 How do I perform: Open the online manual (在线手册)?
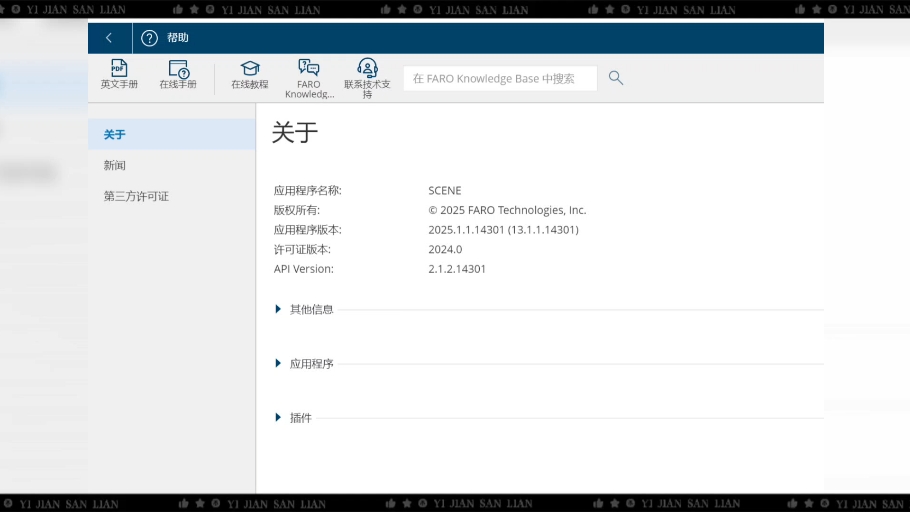click(178, 74)
